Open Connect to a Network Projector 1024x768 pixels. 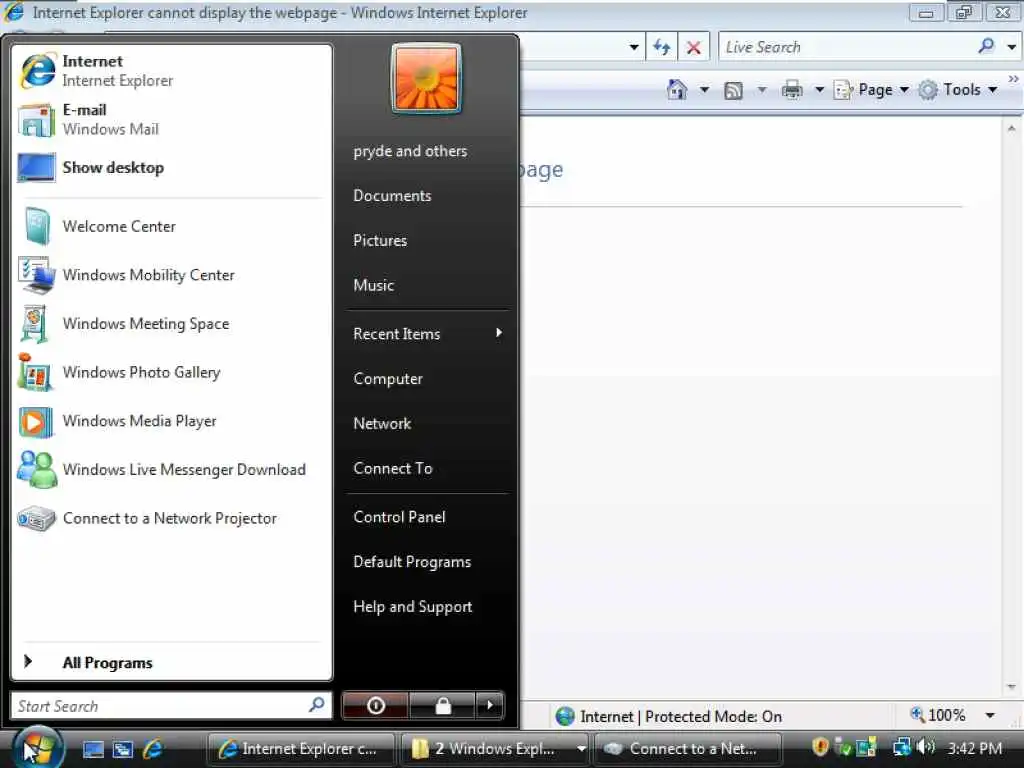[171, 519]
